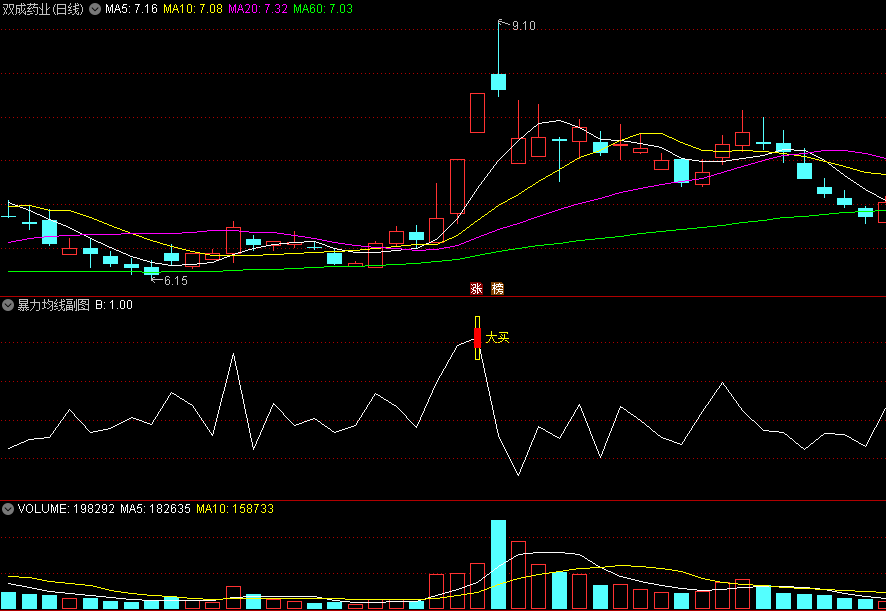
Task: Click the 暴力均线副图 indicator name
Action: pos(54,305)
